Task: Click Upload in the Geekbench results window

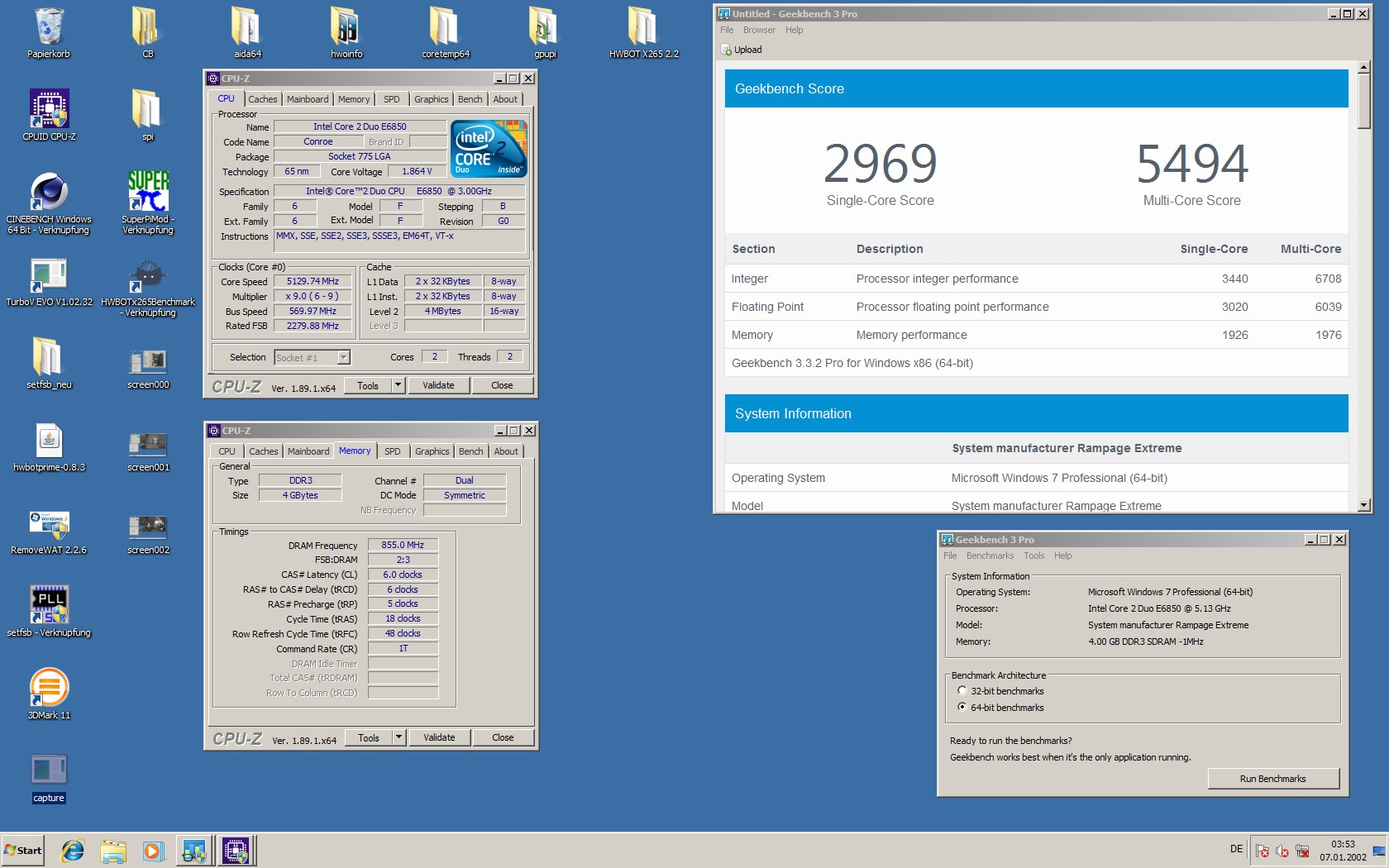Action: click(742, 50)
